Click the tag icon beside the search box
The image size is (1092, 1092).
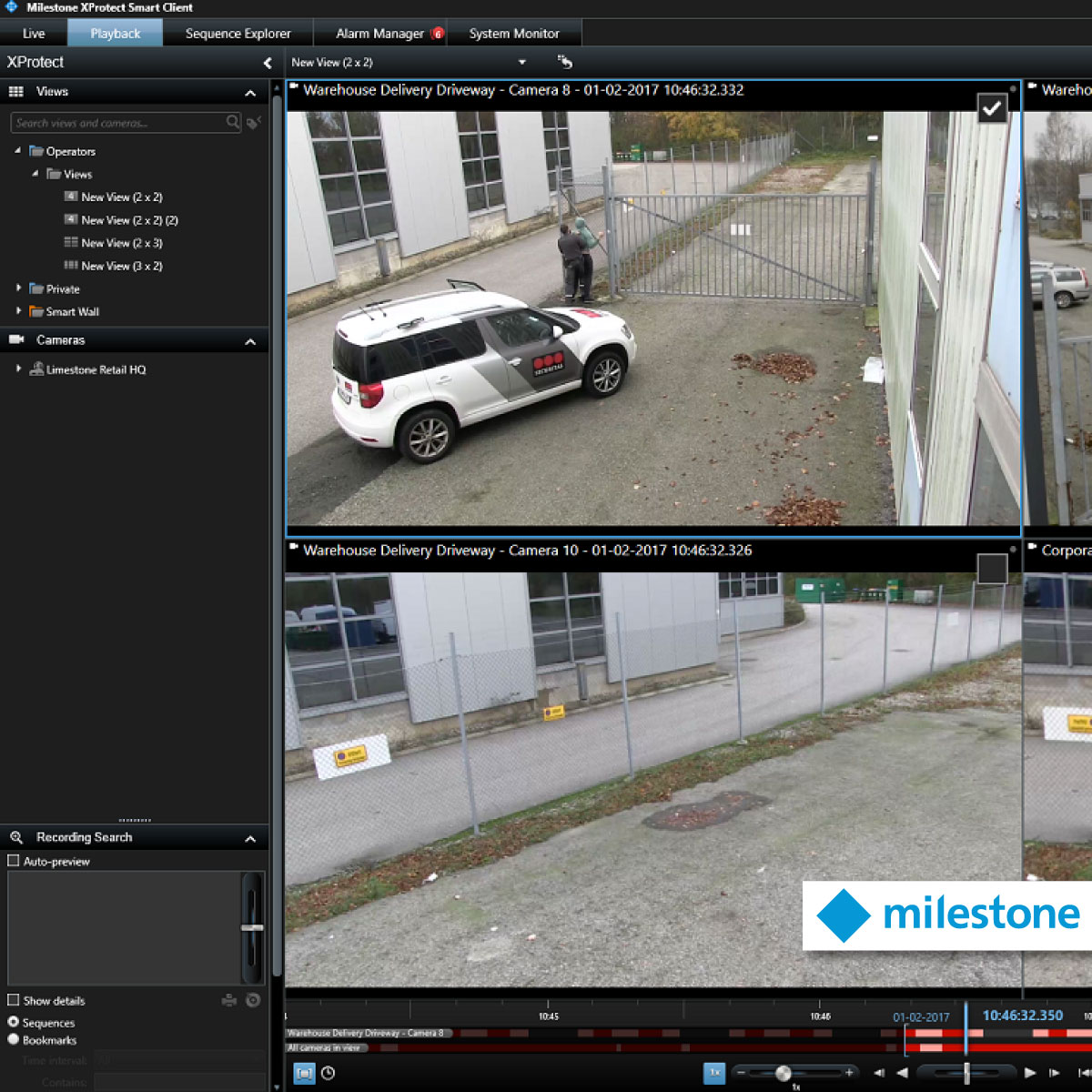click(254, 122)
